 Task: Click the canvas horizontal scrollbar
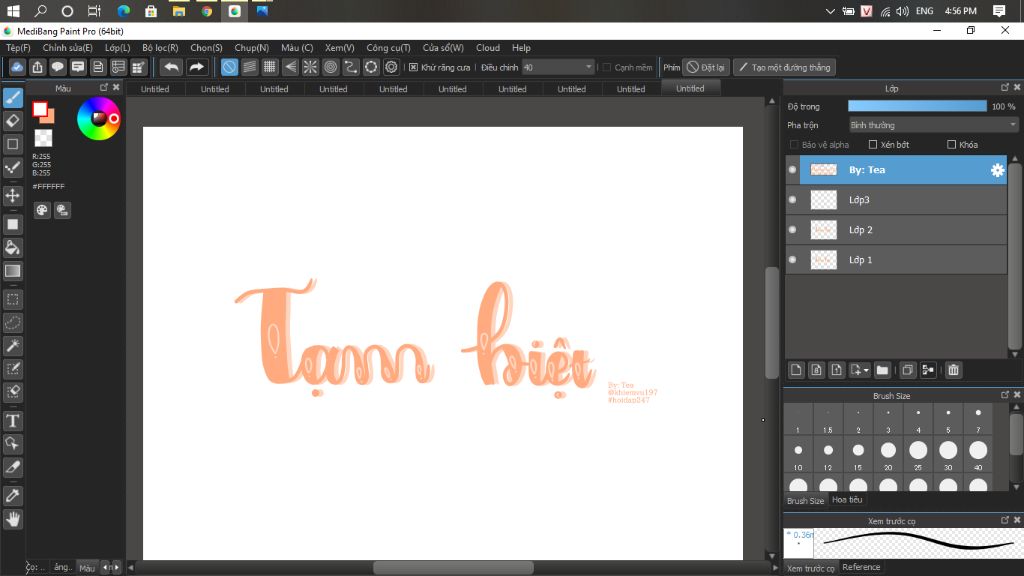(453, 568)
